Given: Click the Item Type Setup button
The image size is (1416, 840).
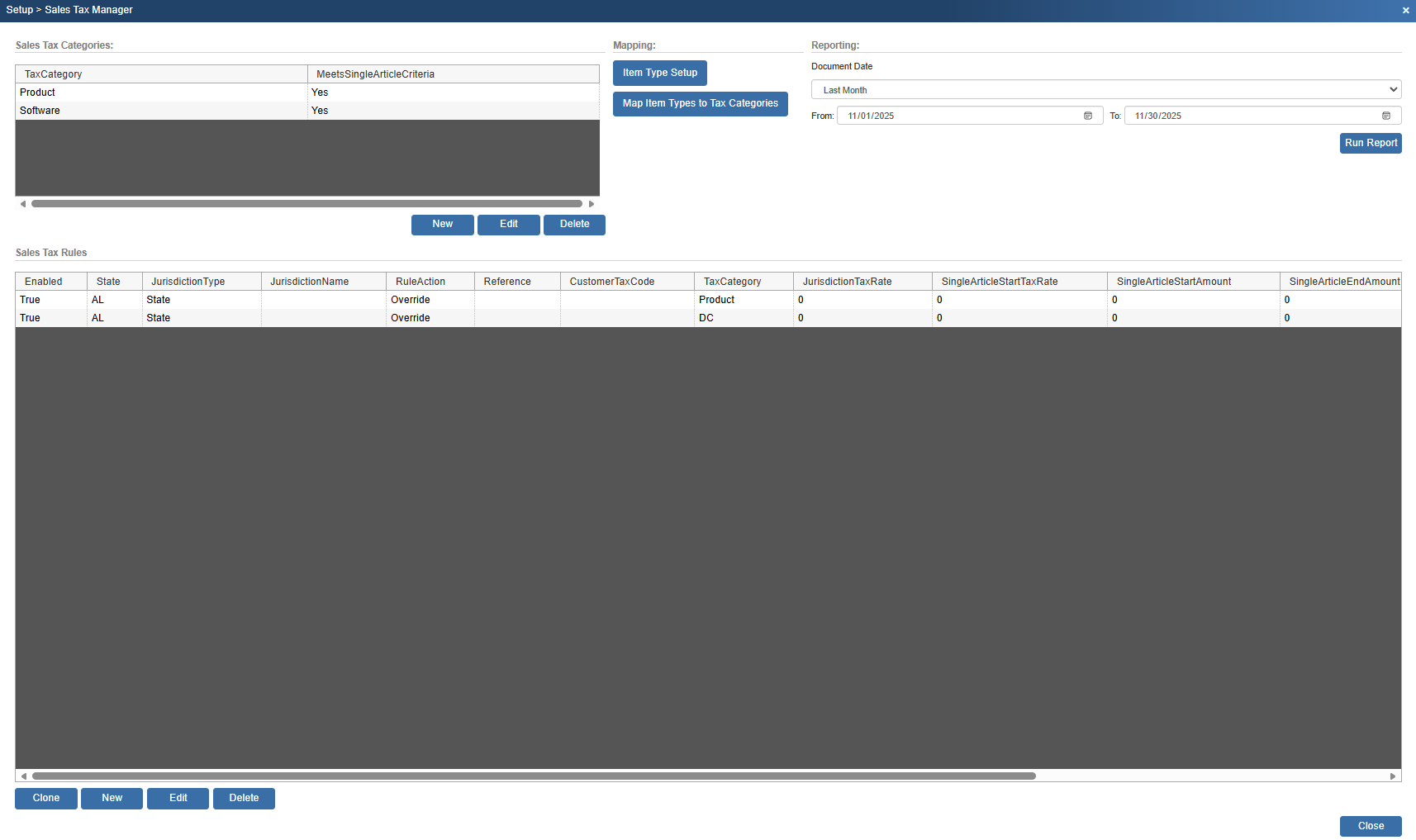Looking at the screenshot, I should pos(659,73).
